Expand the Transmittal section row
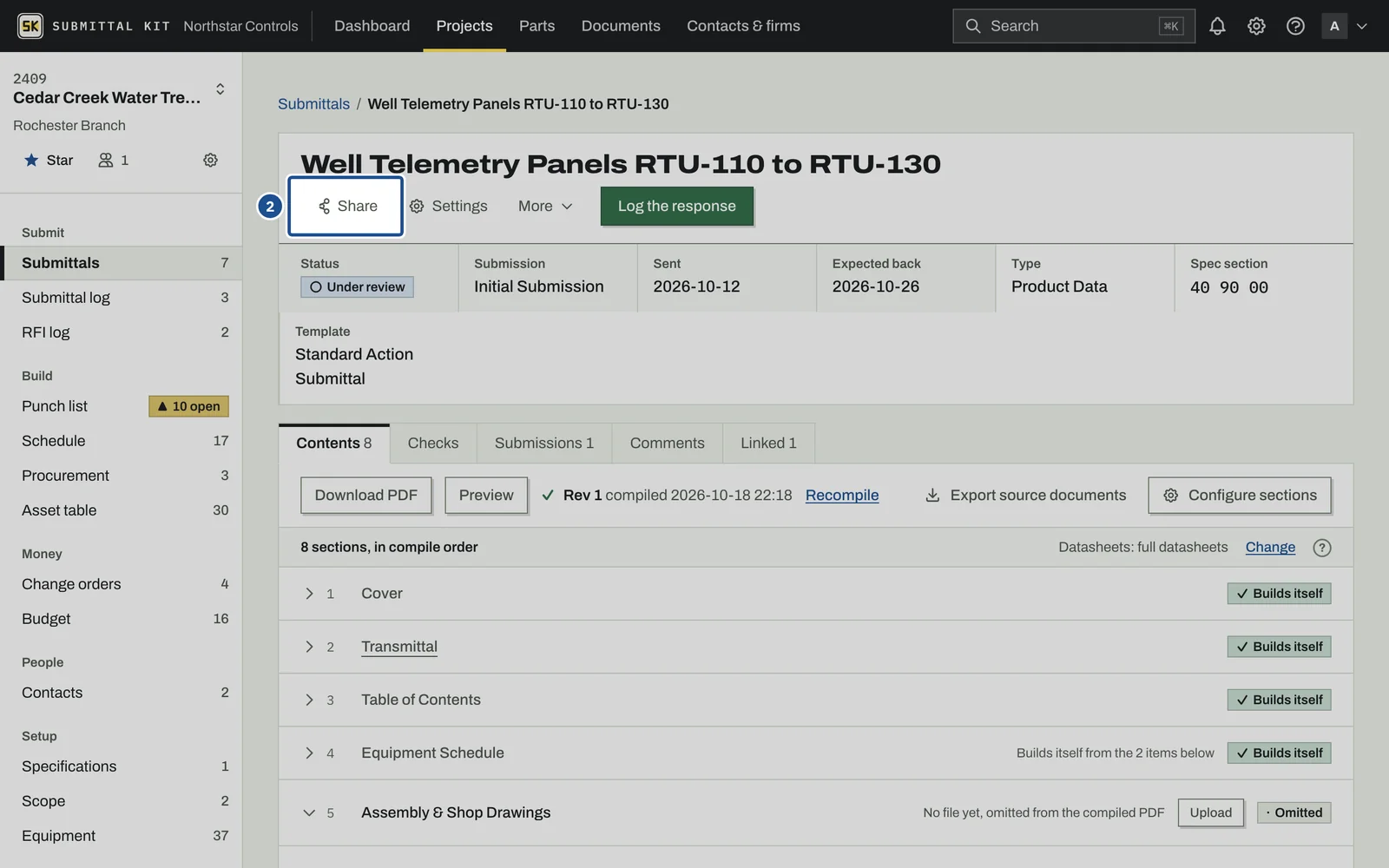Screen dimensions: 1389x868 [309, 647]
